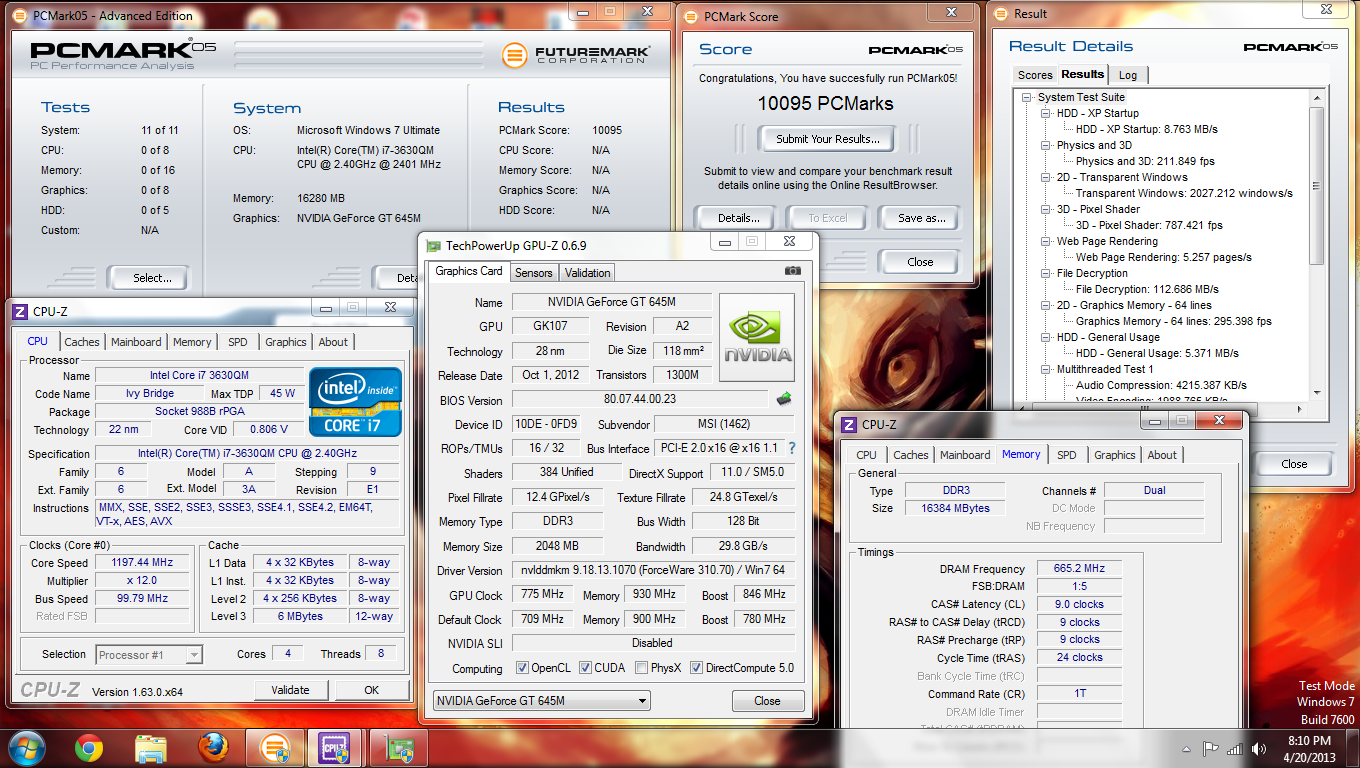Open SPD tab in the CPU-Z Memory window

click(1067, 455)
